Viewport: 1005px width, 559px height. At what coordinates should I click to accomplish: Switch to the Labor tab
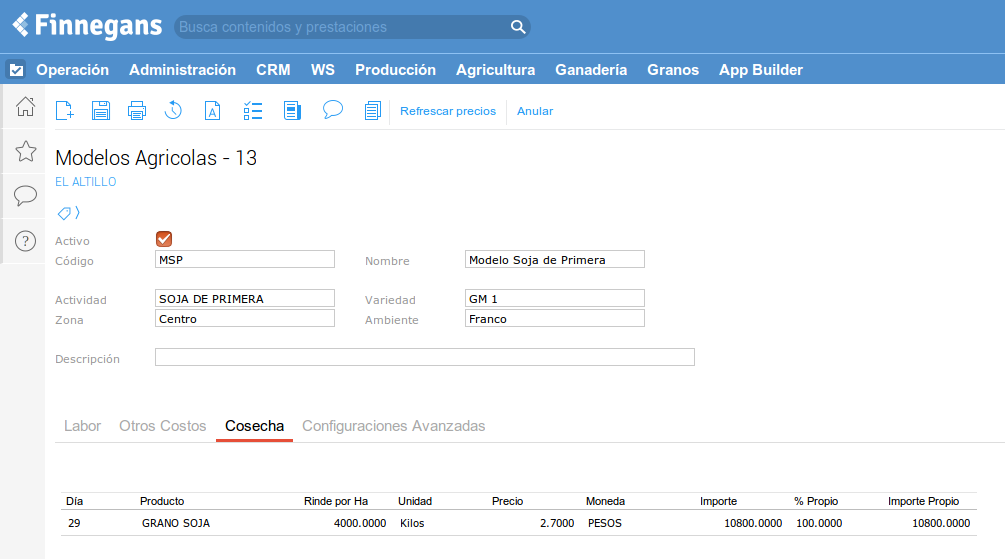pos(82,426)
